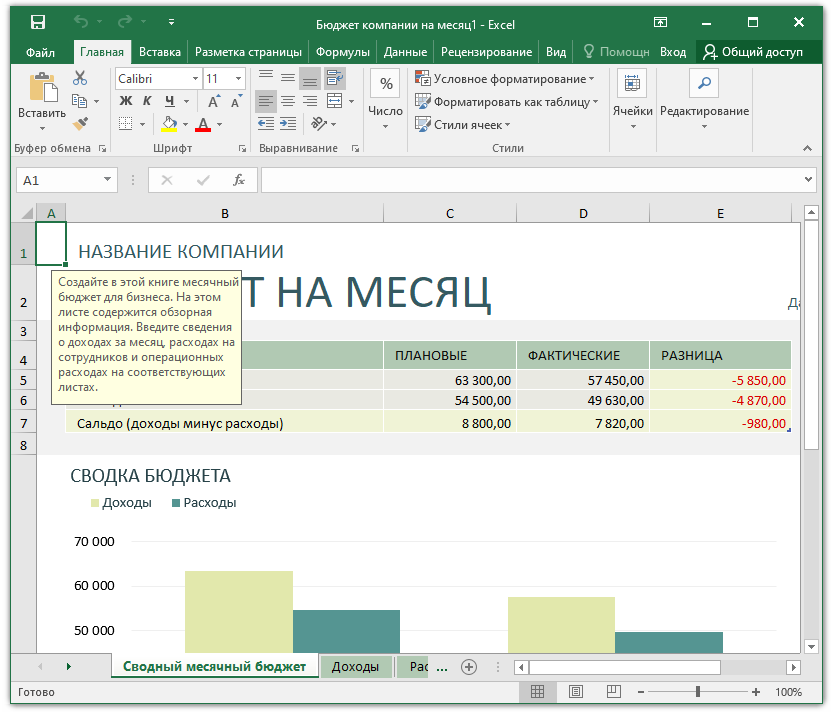Screen dimensions: 832x712
Task: Click Decrease Indent icon
Action: pyautogui.click(x=266, y=124)
